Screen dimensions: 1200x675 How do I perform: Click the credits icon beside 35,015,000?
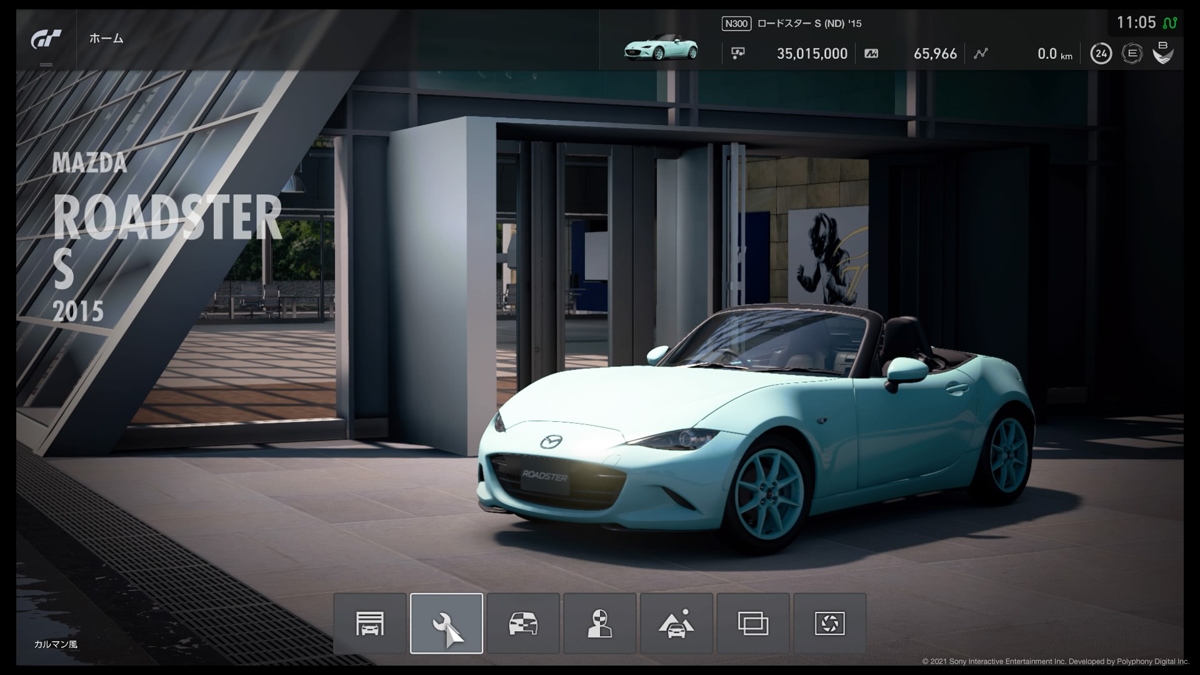[739, 54]
